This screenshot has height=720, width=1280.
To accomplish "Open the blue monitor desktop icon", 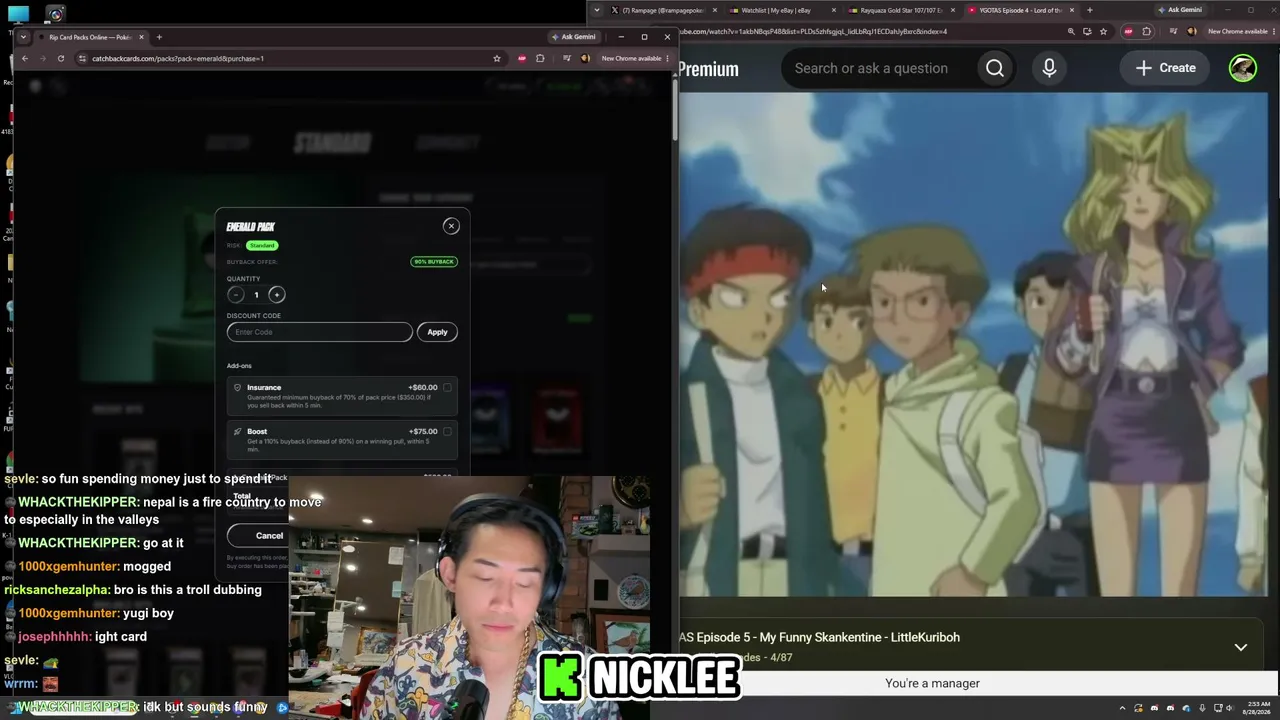I will [x=18, y=14].
